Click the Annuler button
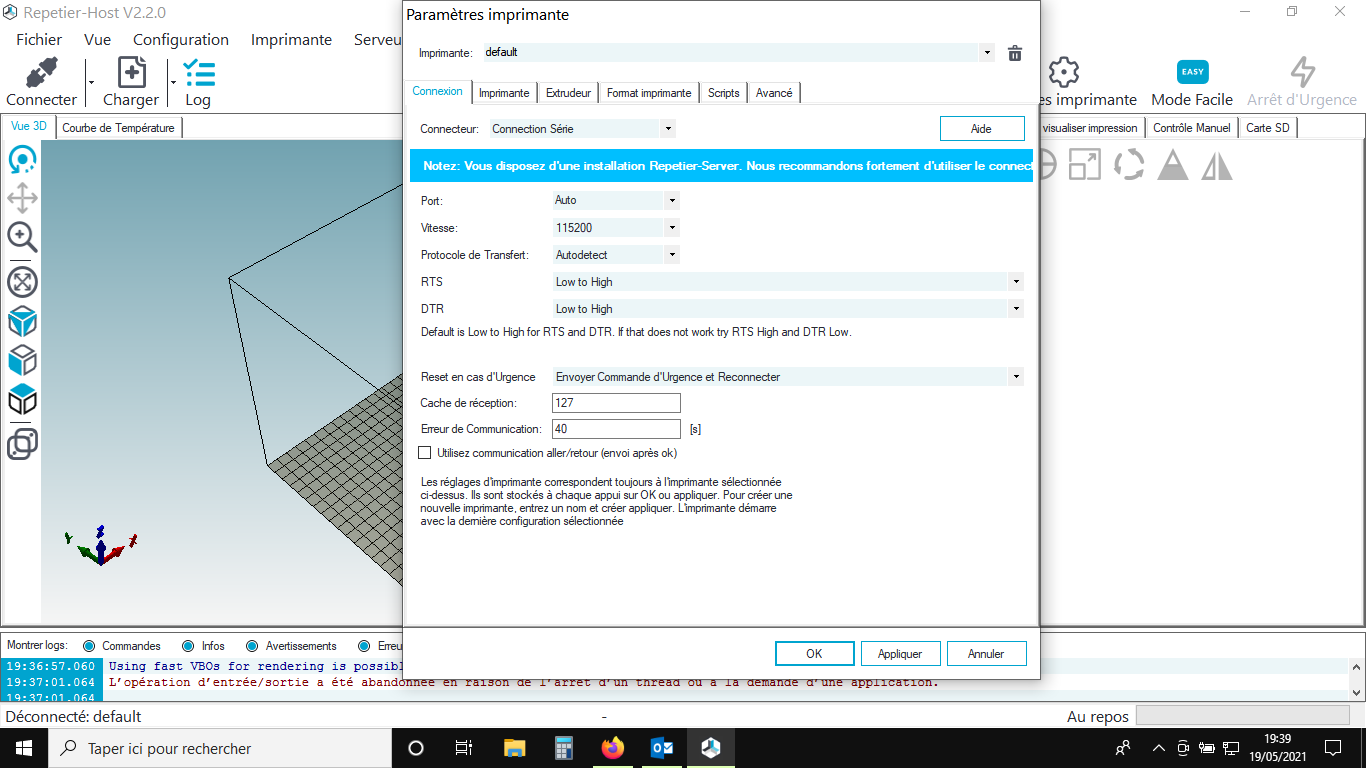 (x=986, y=653)
